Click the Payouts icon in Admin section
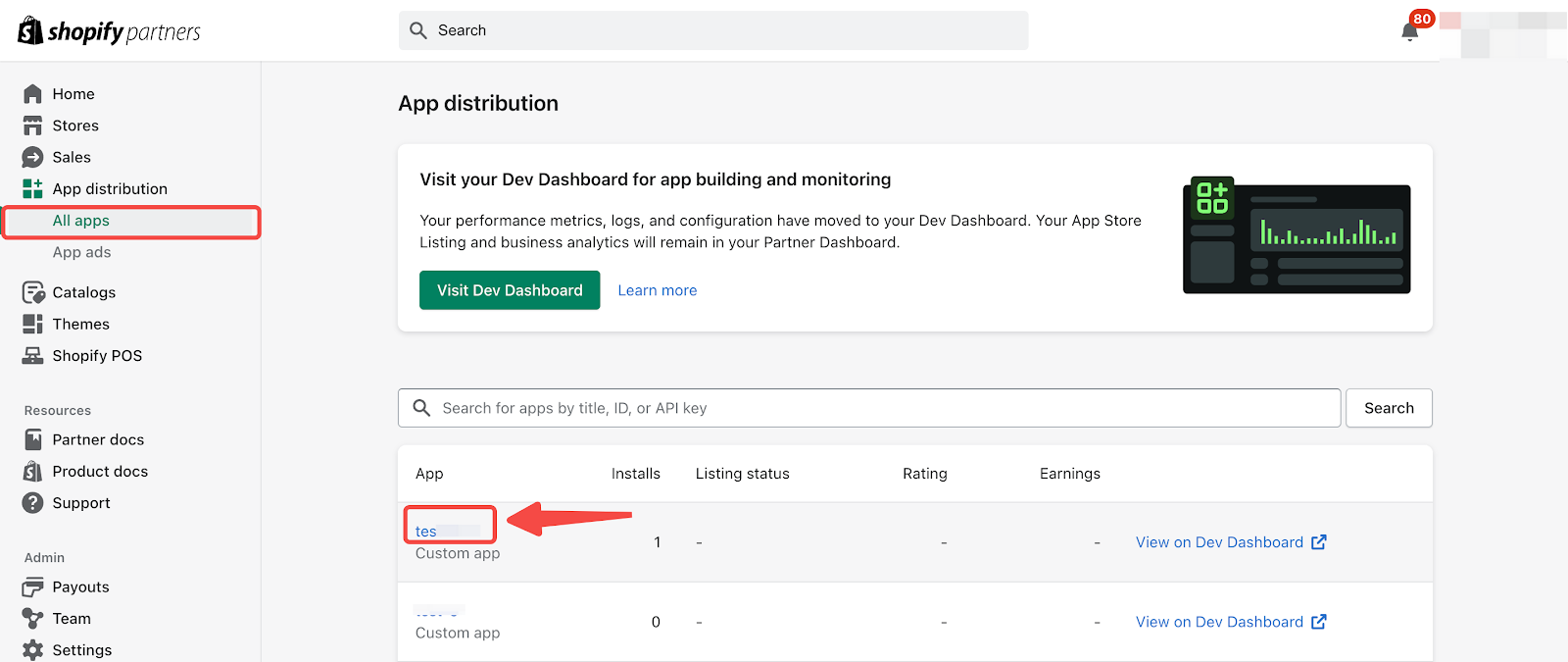Image resolution: width=1568 pixels, height=662 pixels. [x=32, y=586]
